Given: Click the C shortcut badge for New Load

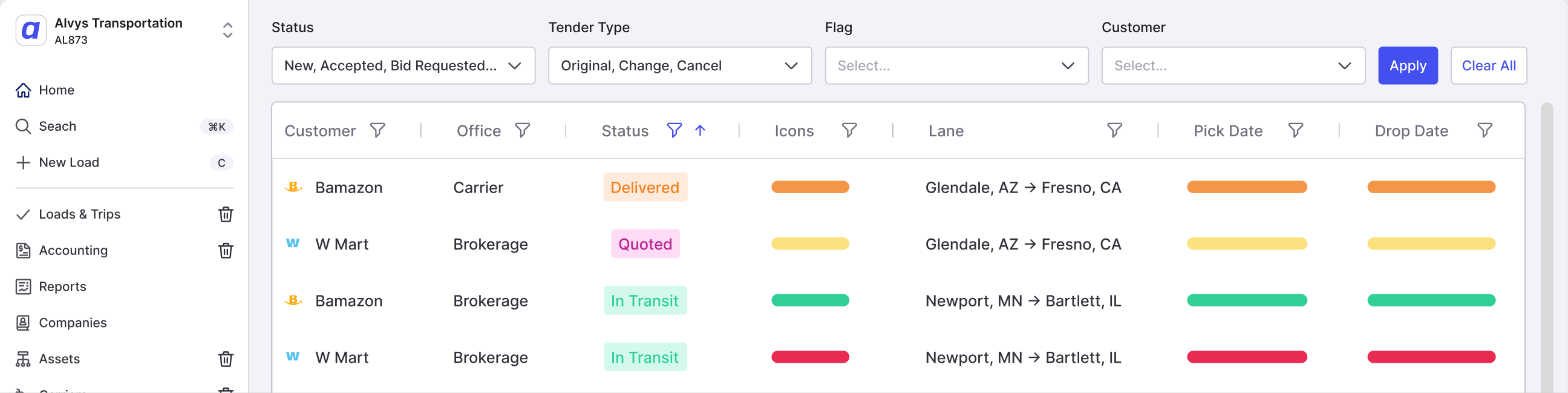Looking at the screenshot, I should click(221, 163).
